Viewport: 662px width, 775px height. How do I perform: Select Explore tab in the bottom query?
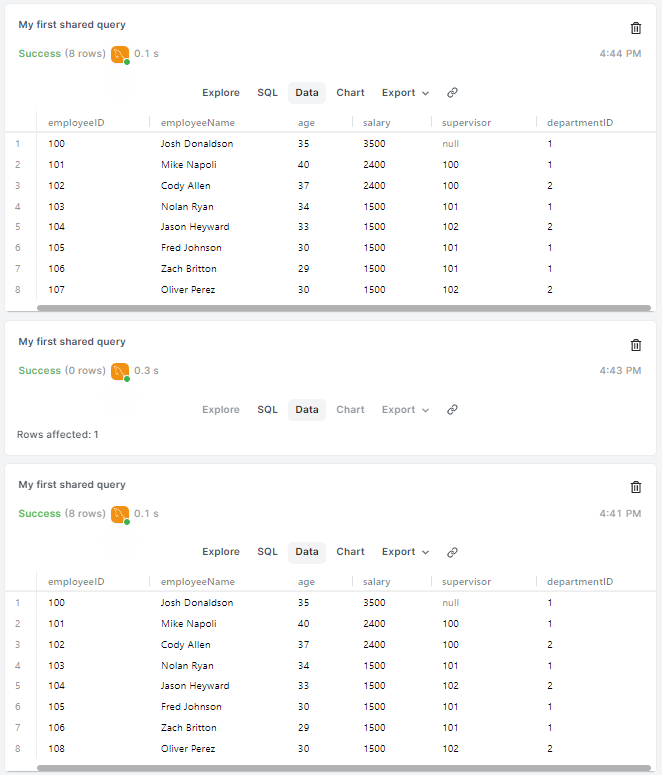[x=221, y=552]
